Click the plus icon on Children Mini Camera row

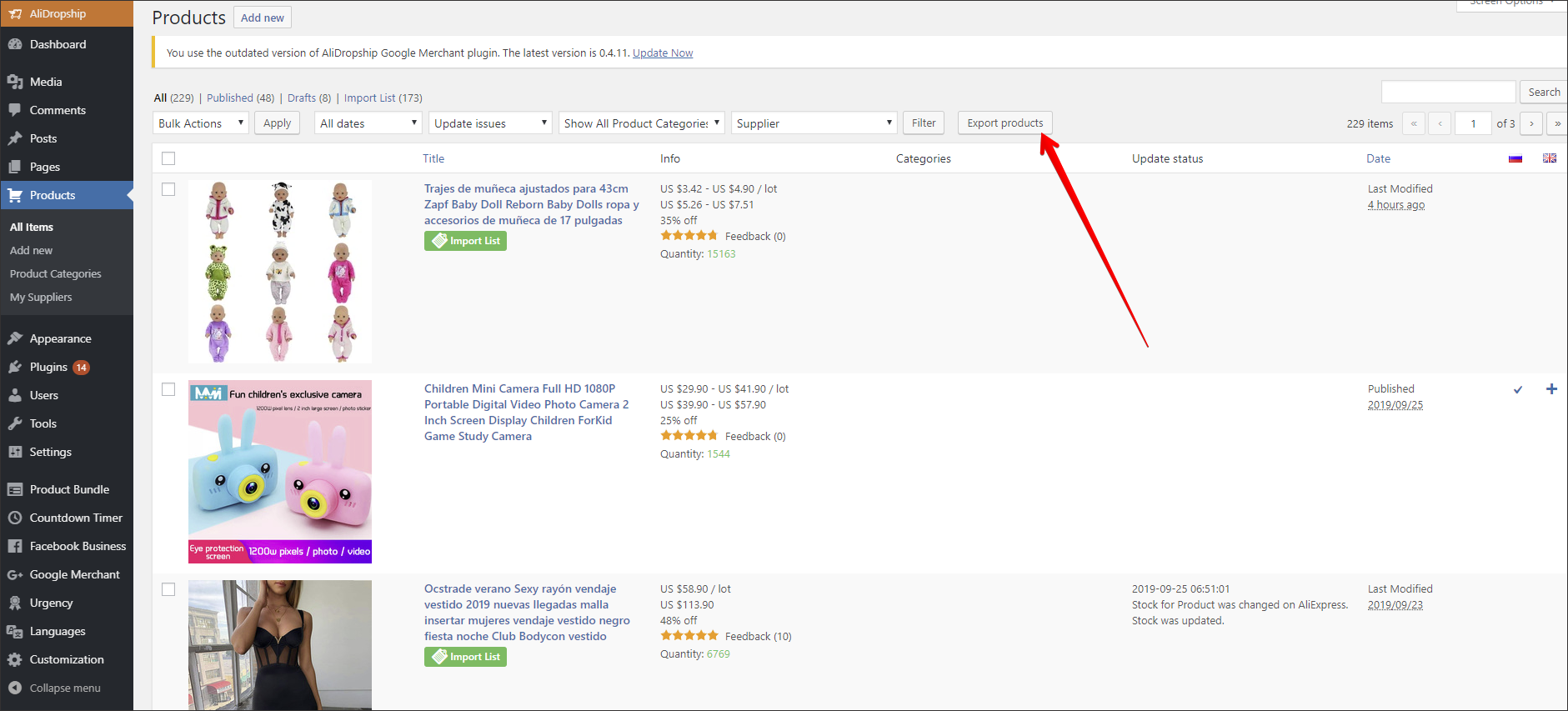(x=1551, y=389)
